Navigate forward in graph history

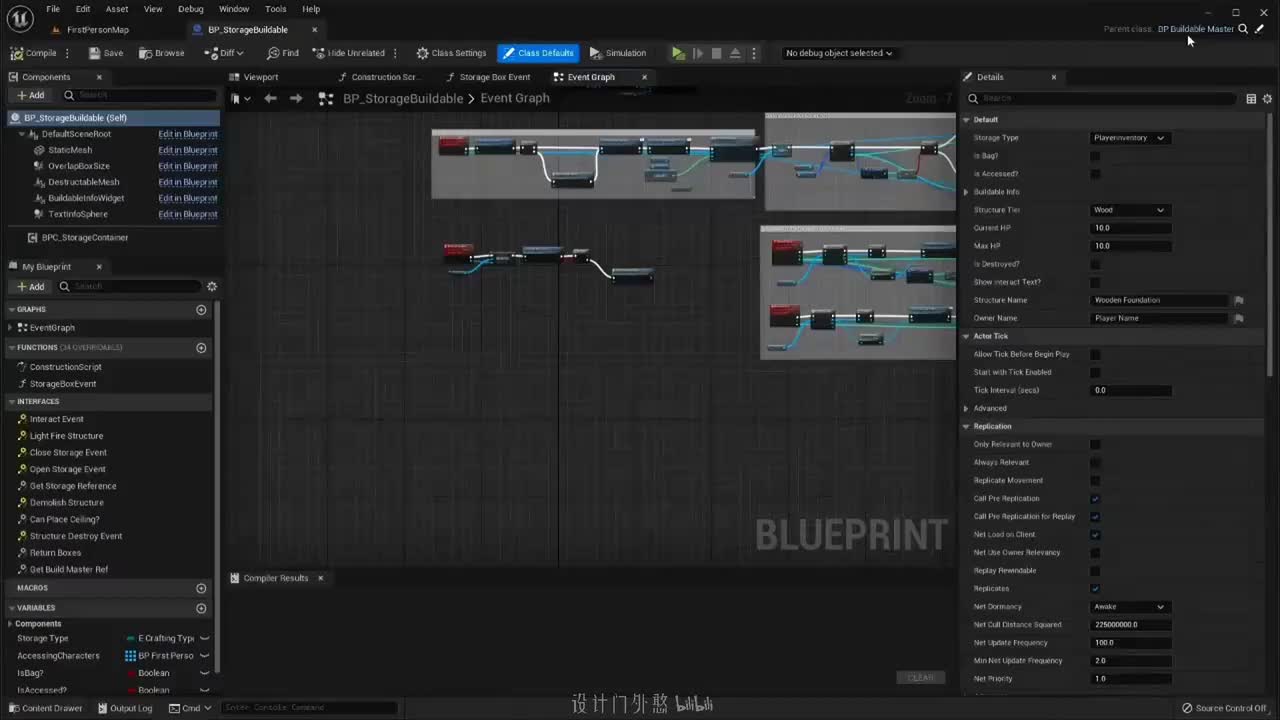pyautogui.click(x=295, y=98)
